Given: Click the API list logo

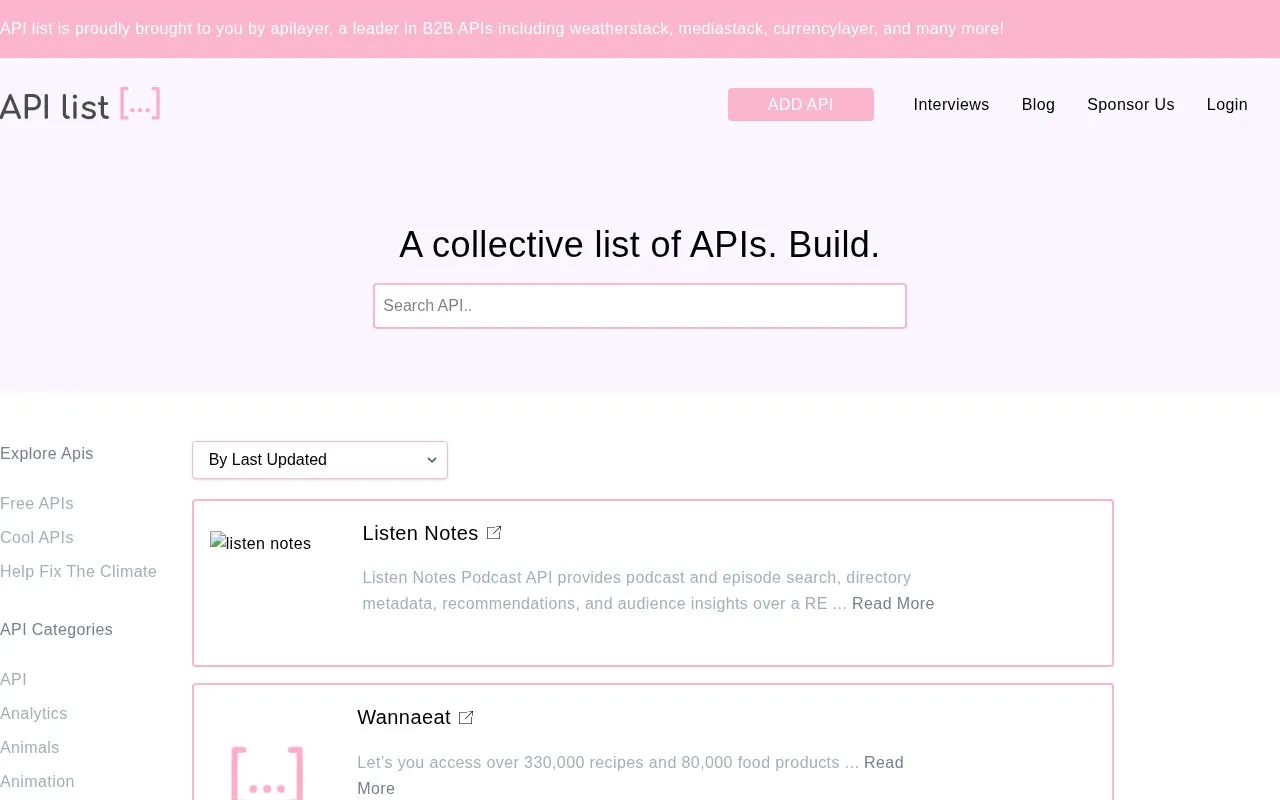Looking at the screenshot, I should click(x=80, y=104).
